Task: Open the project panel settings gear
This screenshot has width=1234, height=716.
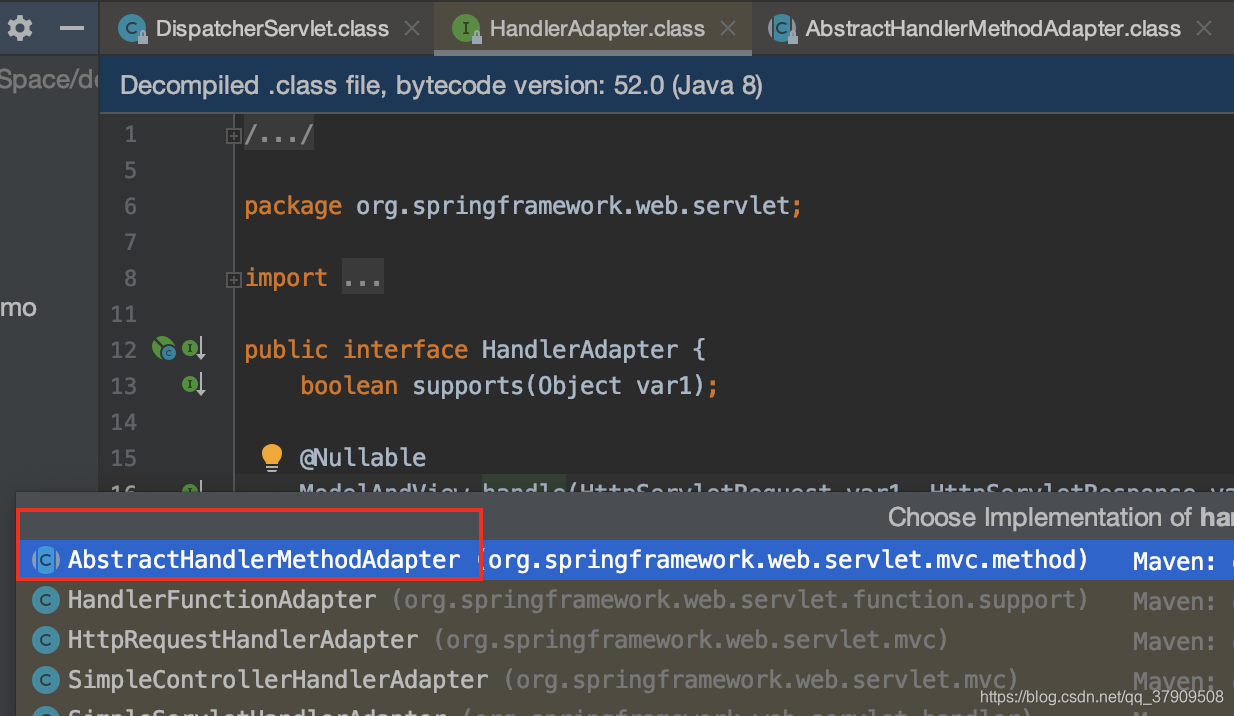Action: click(20, 28)
